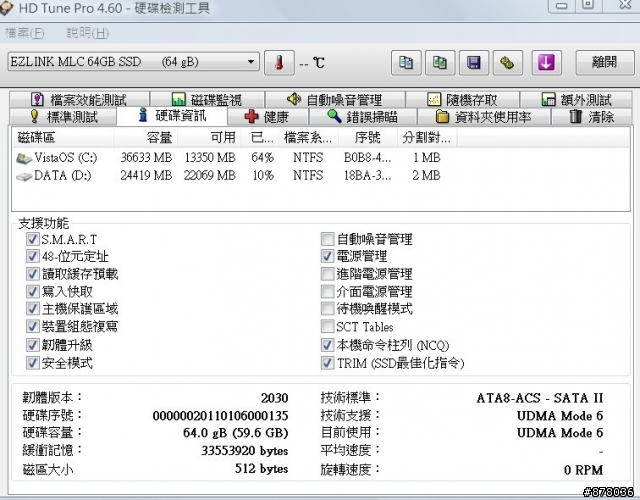Click the copy text to clipboard icon
Viewport: 640px width, 500px height.
406,63
